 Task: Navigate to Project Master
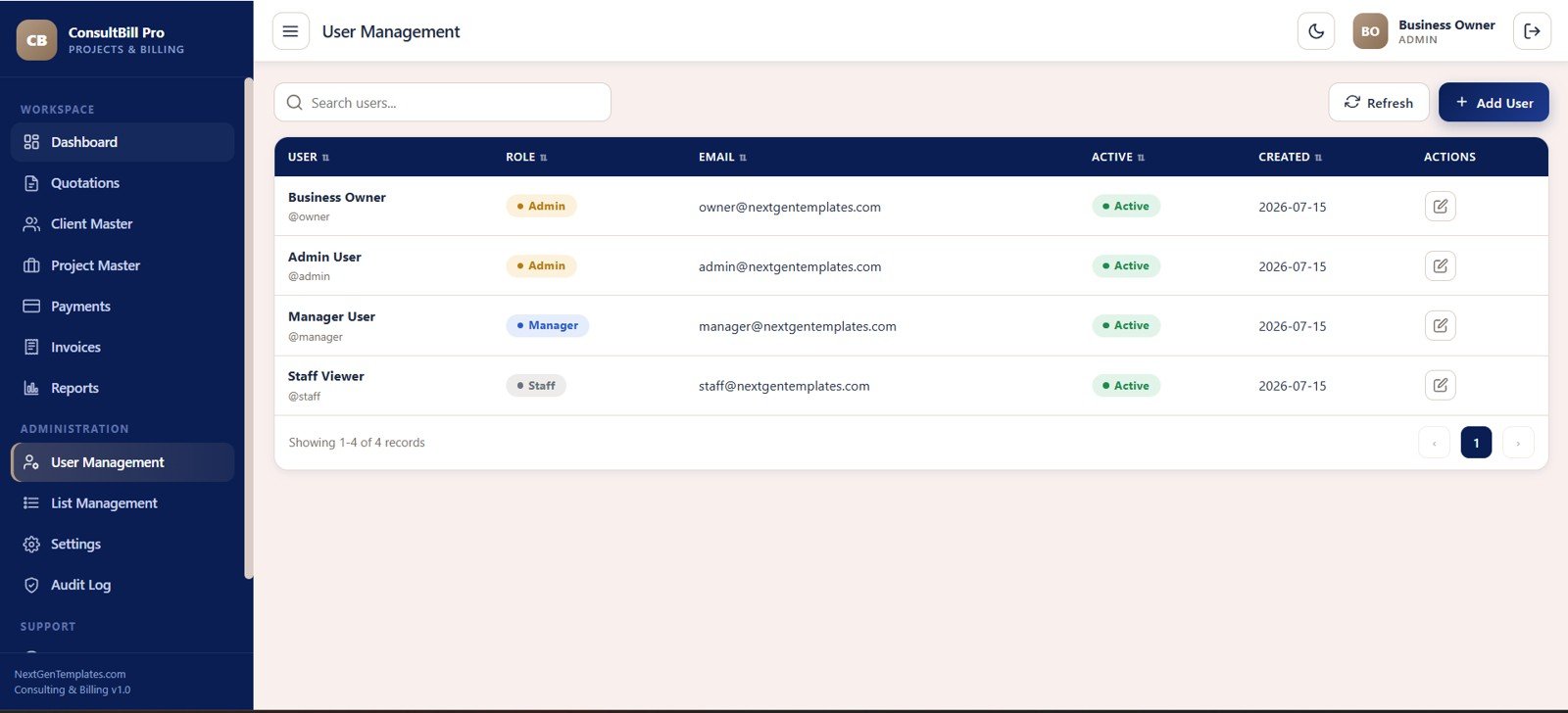pyautogui.click(x=122, y=265)
